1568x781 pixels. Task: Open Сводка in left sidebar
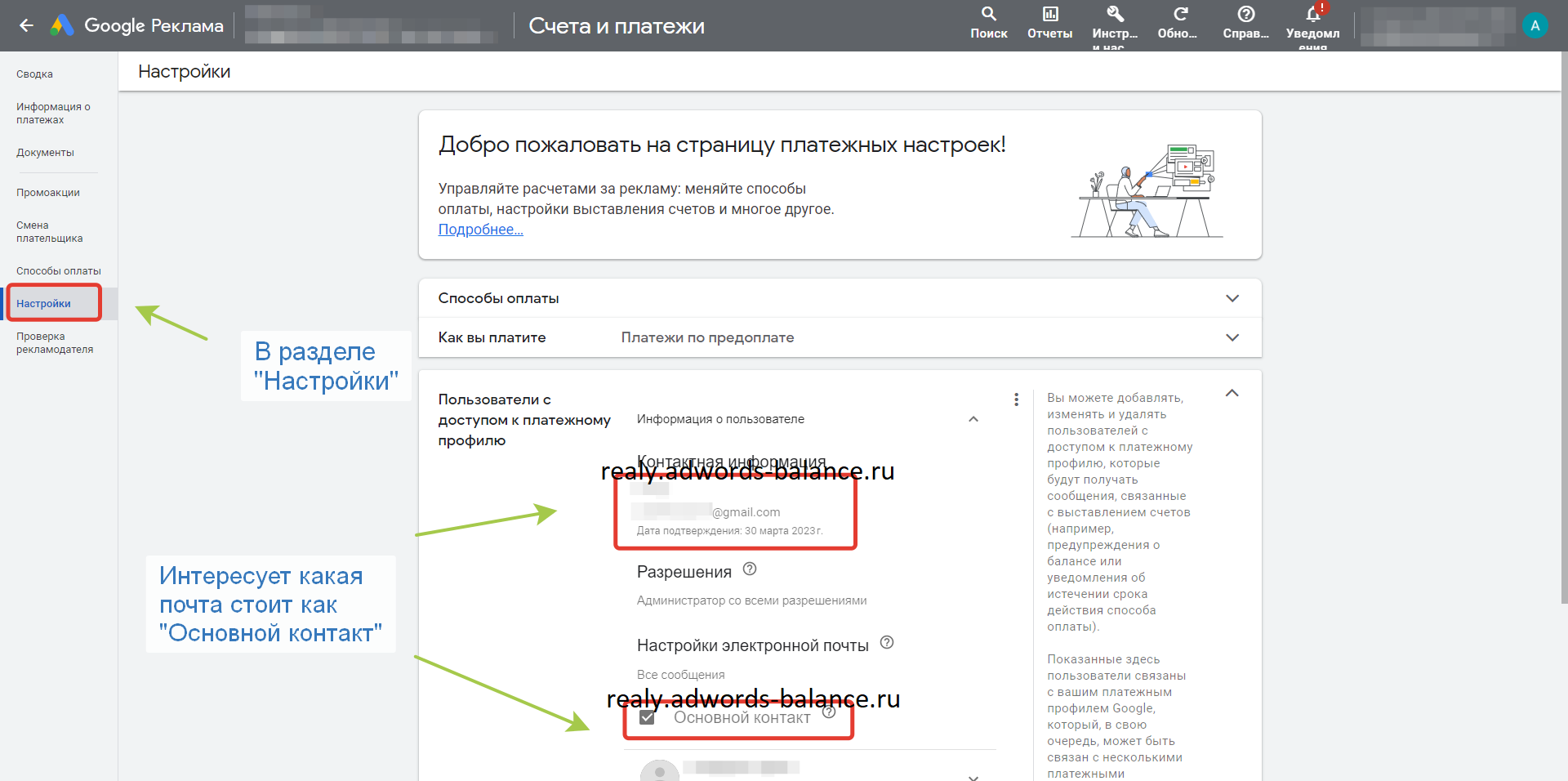click(x=34, y=74)
